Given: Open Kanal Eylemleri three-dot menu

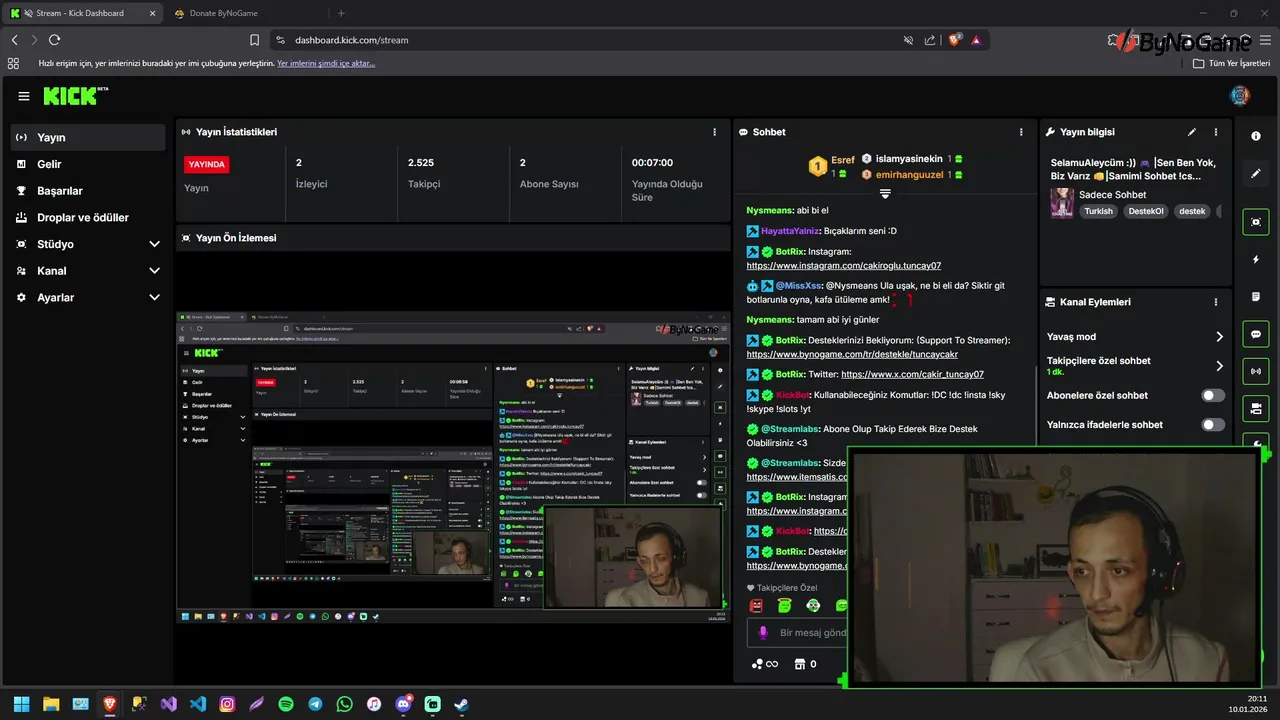Looking at the screenshot, I should click(x=1216, y=302).
